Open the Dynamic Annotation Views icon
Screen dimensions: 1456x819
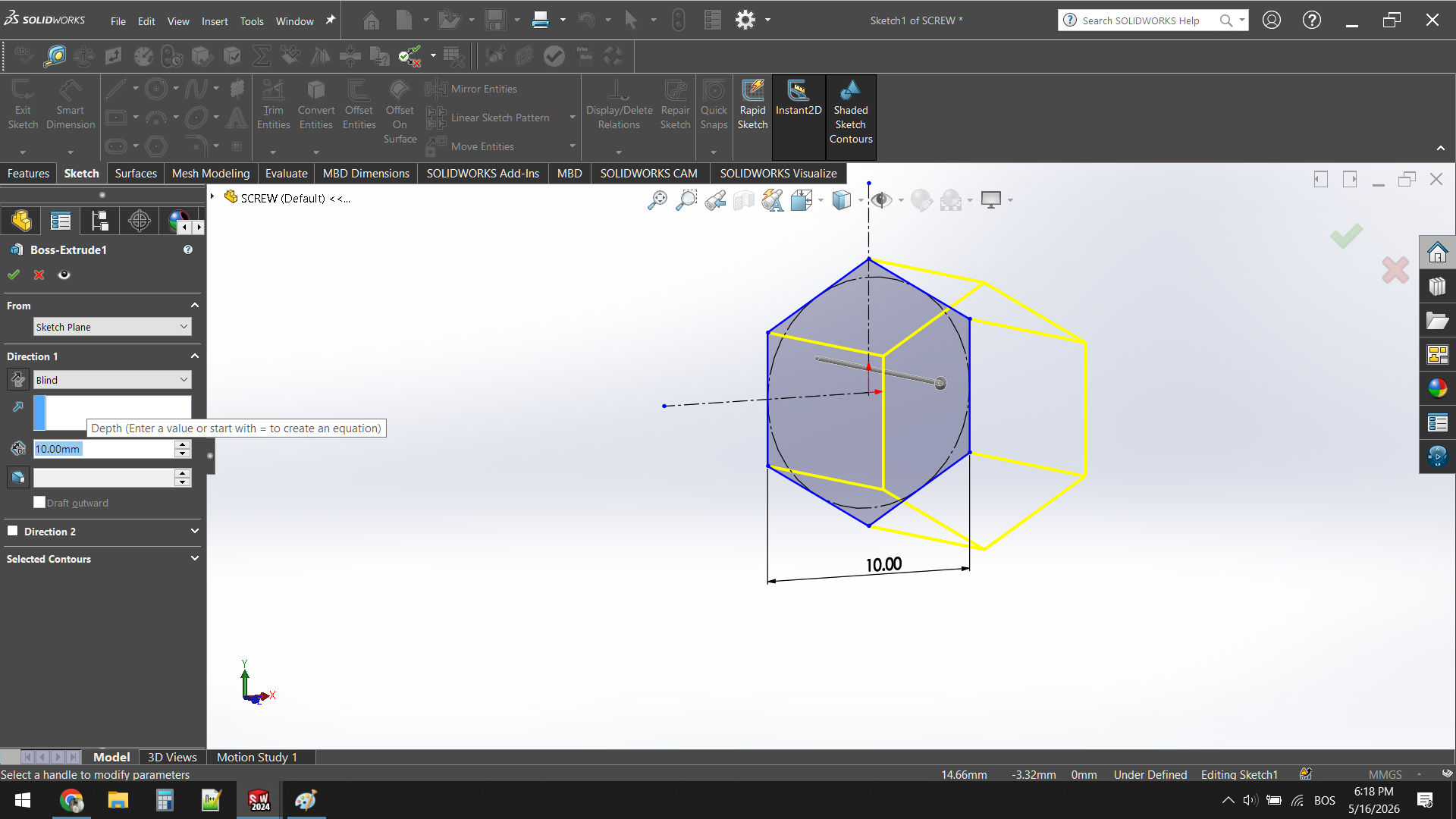pos(773,200)
